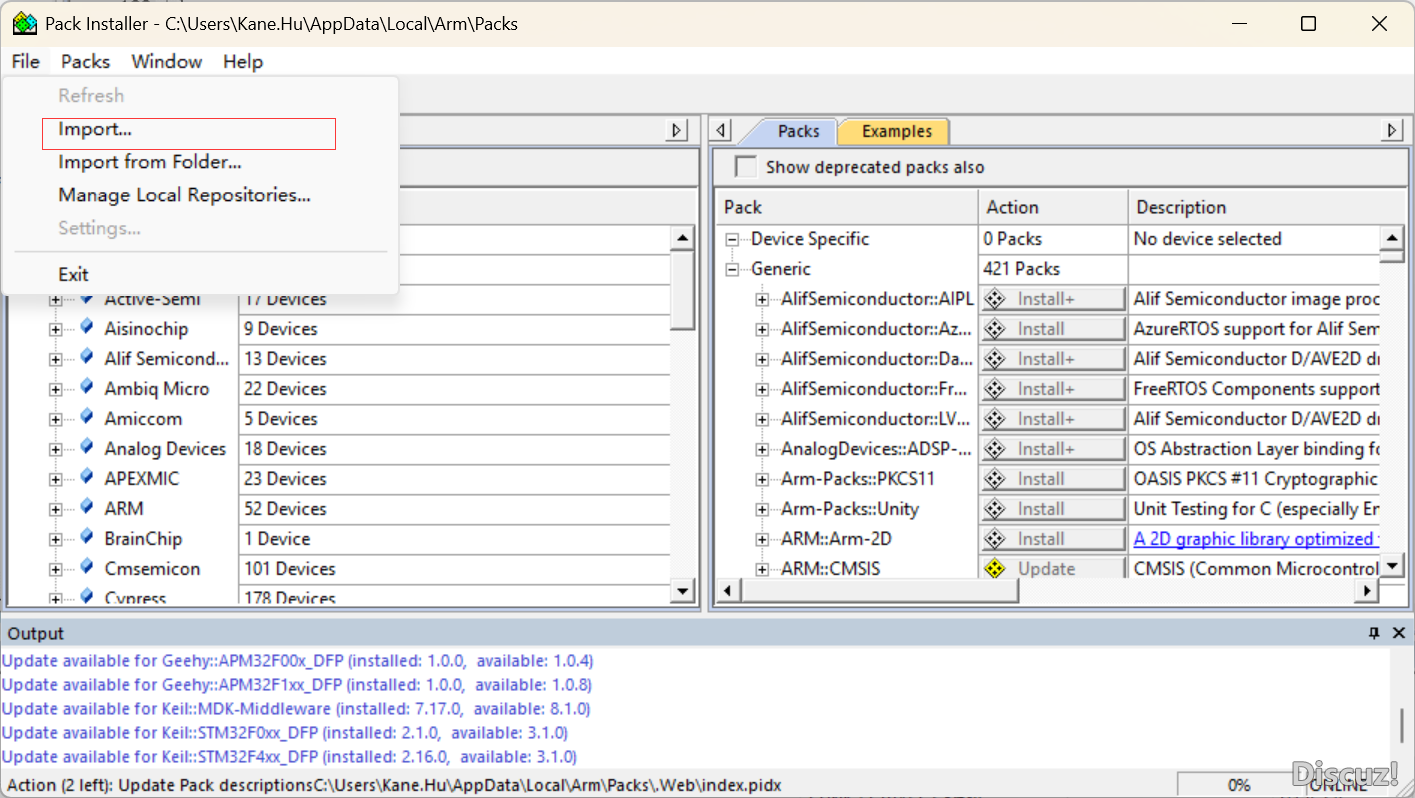Expand the Ambiq Micro vendor node
The width and height of the screenshot is (1415, 798).
coord(56,389)
